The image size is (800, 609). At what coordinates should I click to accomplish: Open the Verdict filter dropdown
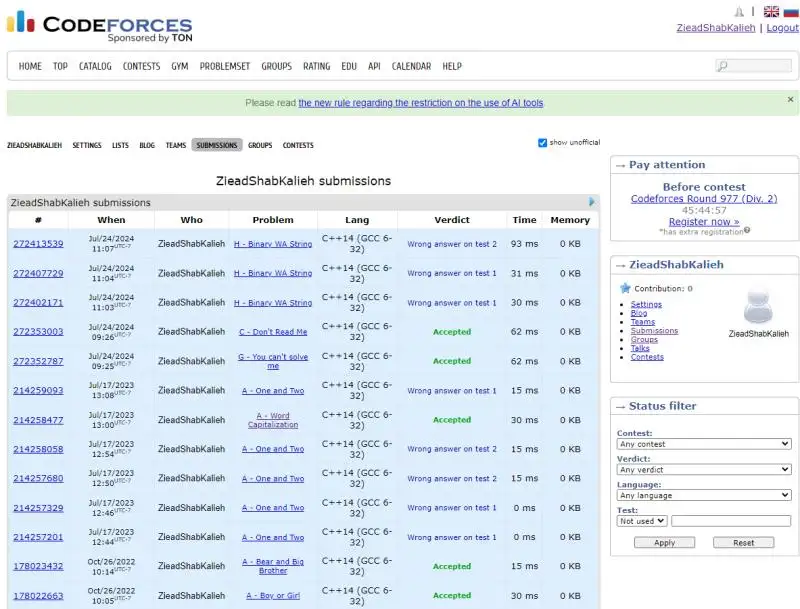click(703, 469)
